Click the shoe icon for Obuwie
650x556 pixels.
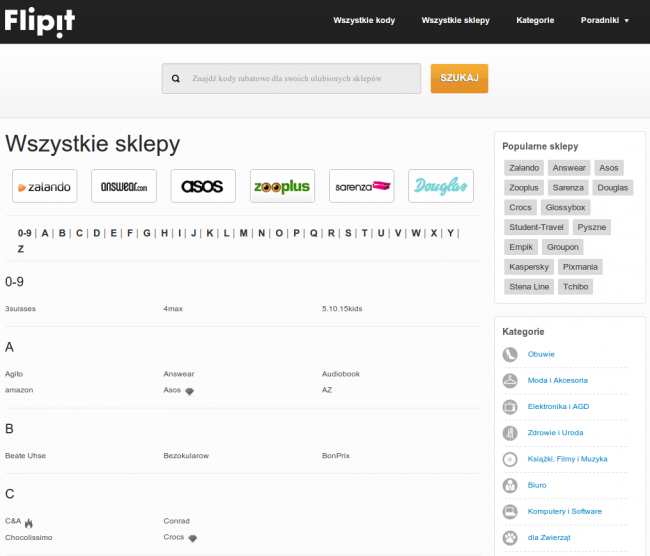coord(510,354)
